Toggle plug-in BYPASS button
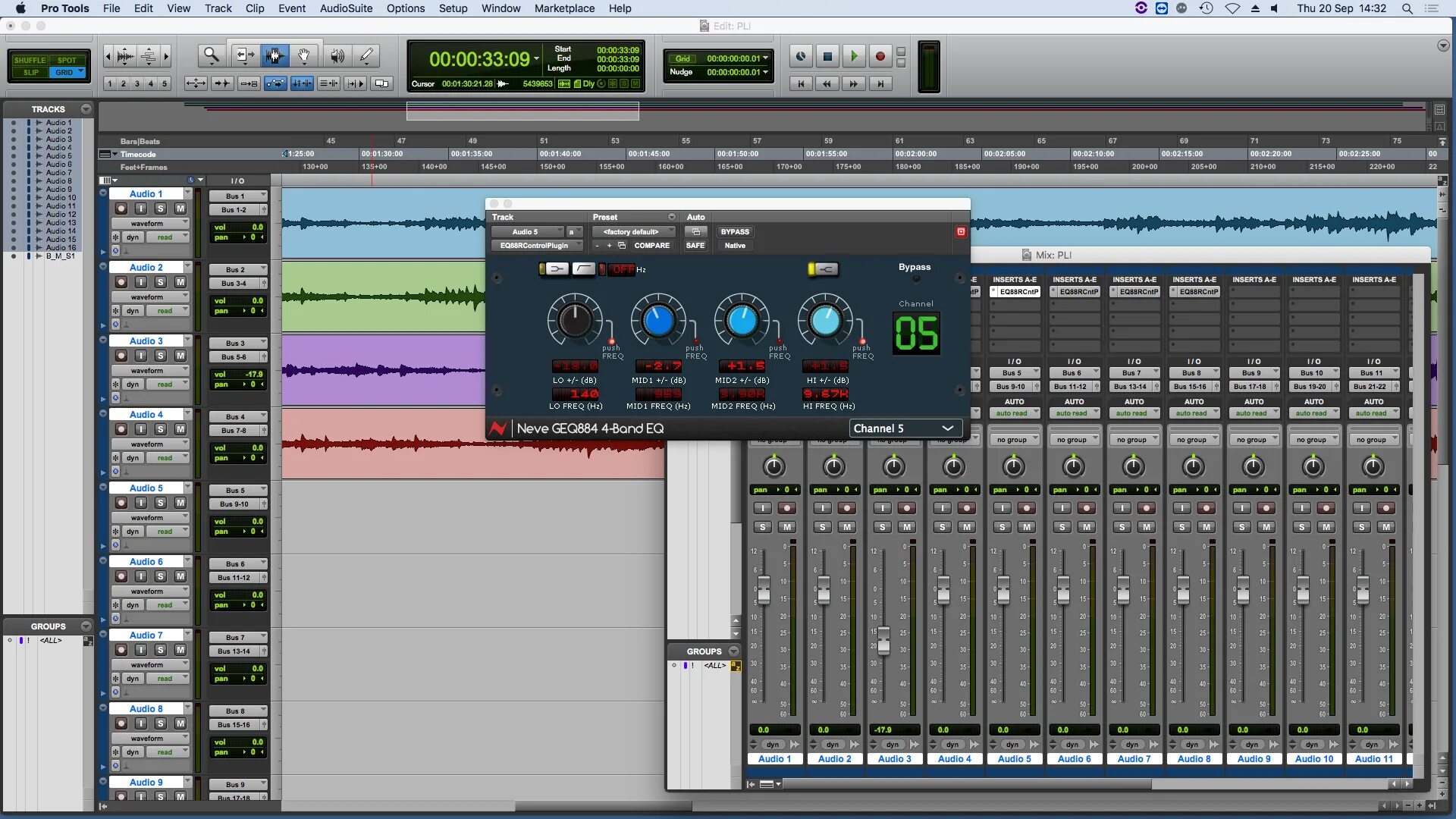The image size is (1456, 819). coord(735,231)
